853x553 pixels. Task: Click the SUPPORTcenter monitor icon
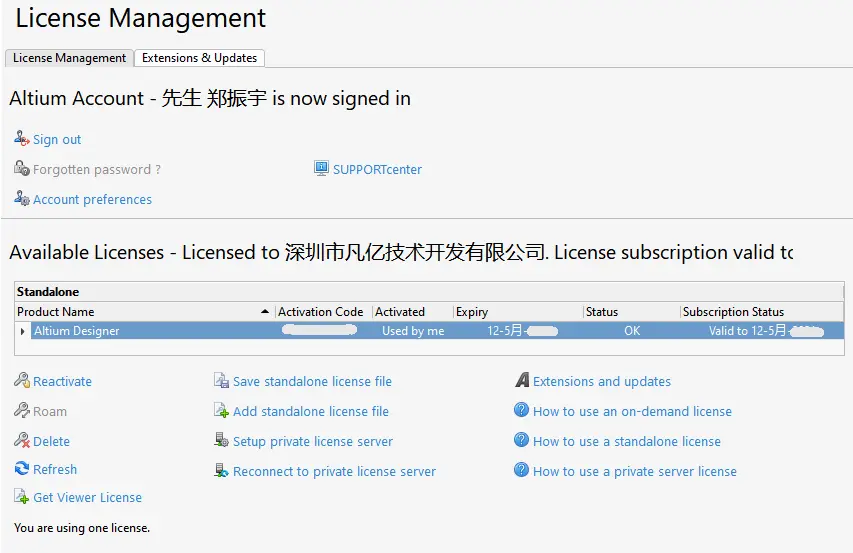coord(322,168)
